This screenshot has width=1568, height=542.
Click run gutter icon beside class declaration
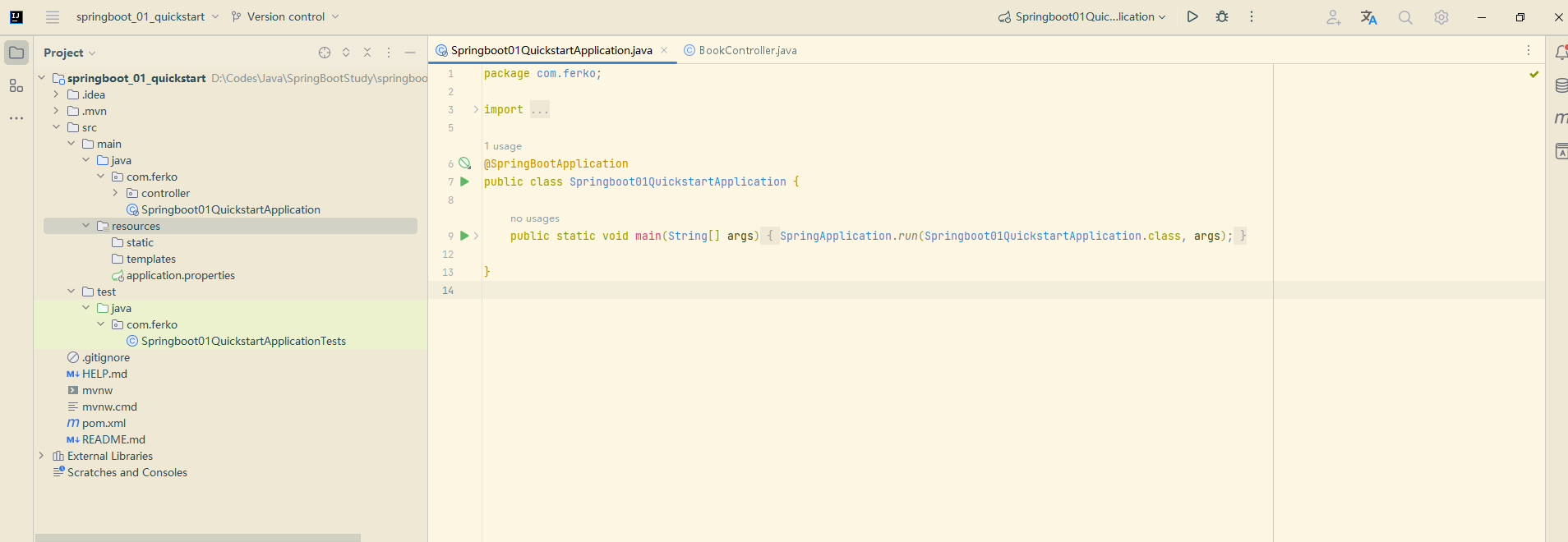[x=464, y=181]
